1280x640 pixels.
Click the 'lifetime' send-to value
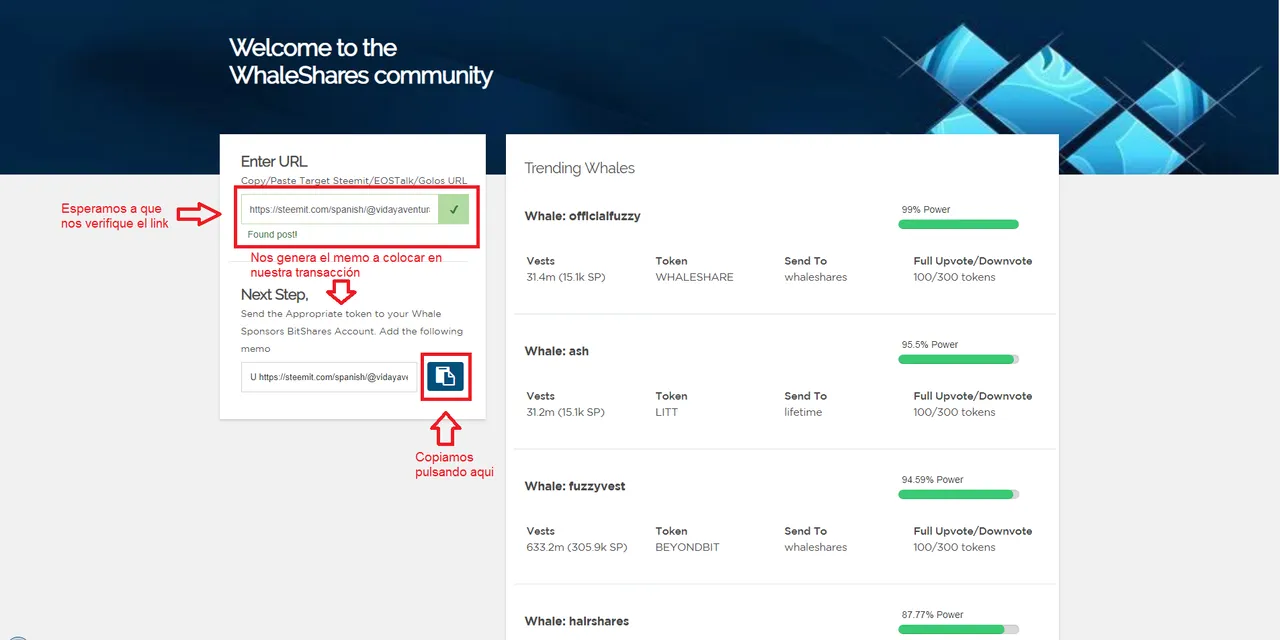coord(803,412)
